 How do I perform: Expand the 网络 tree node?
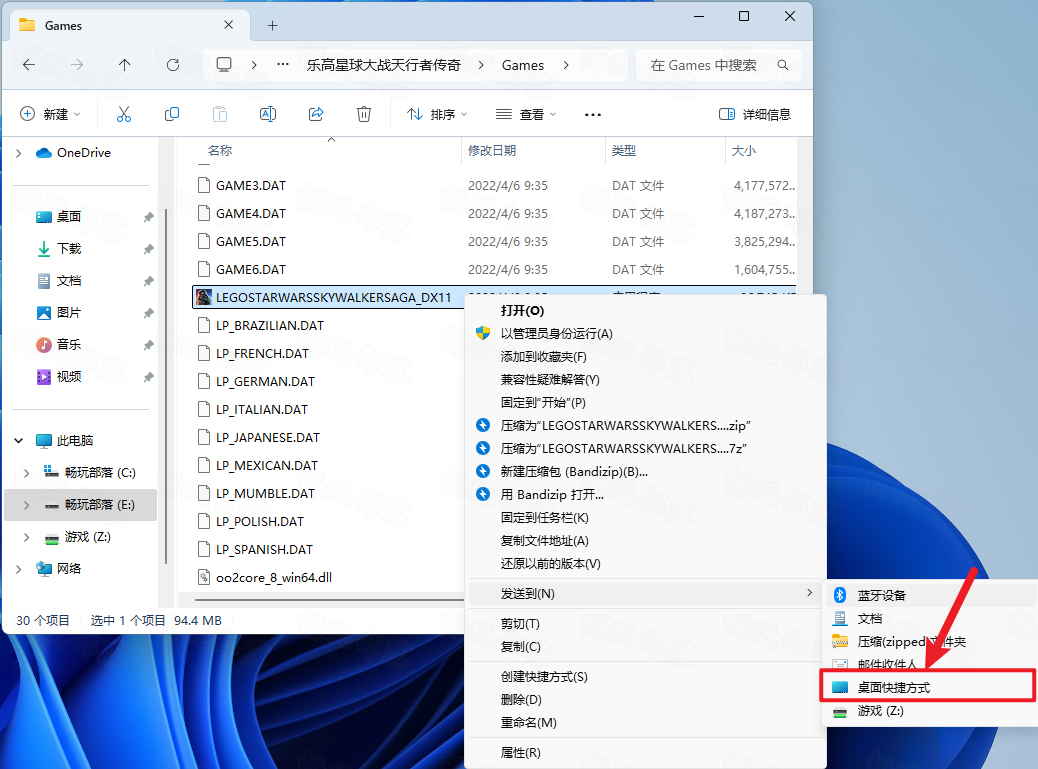(x=19, y=569)
